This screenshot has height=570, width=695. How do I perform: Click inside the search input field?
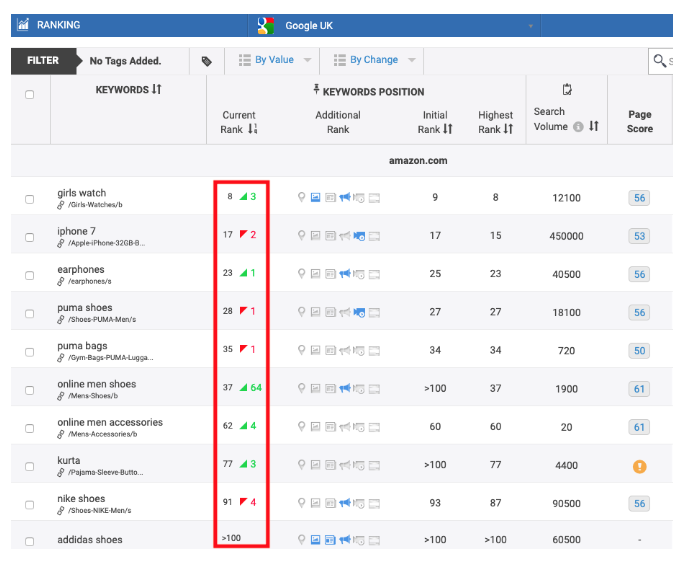point(661,61)
